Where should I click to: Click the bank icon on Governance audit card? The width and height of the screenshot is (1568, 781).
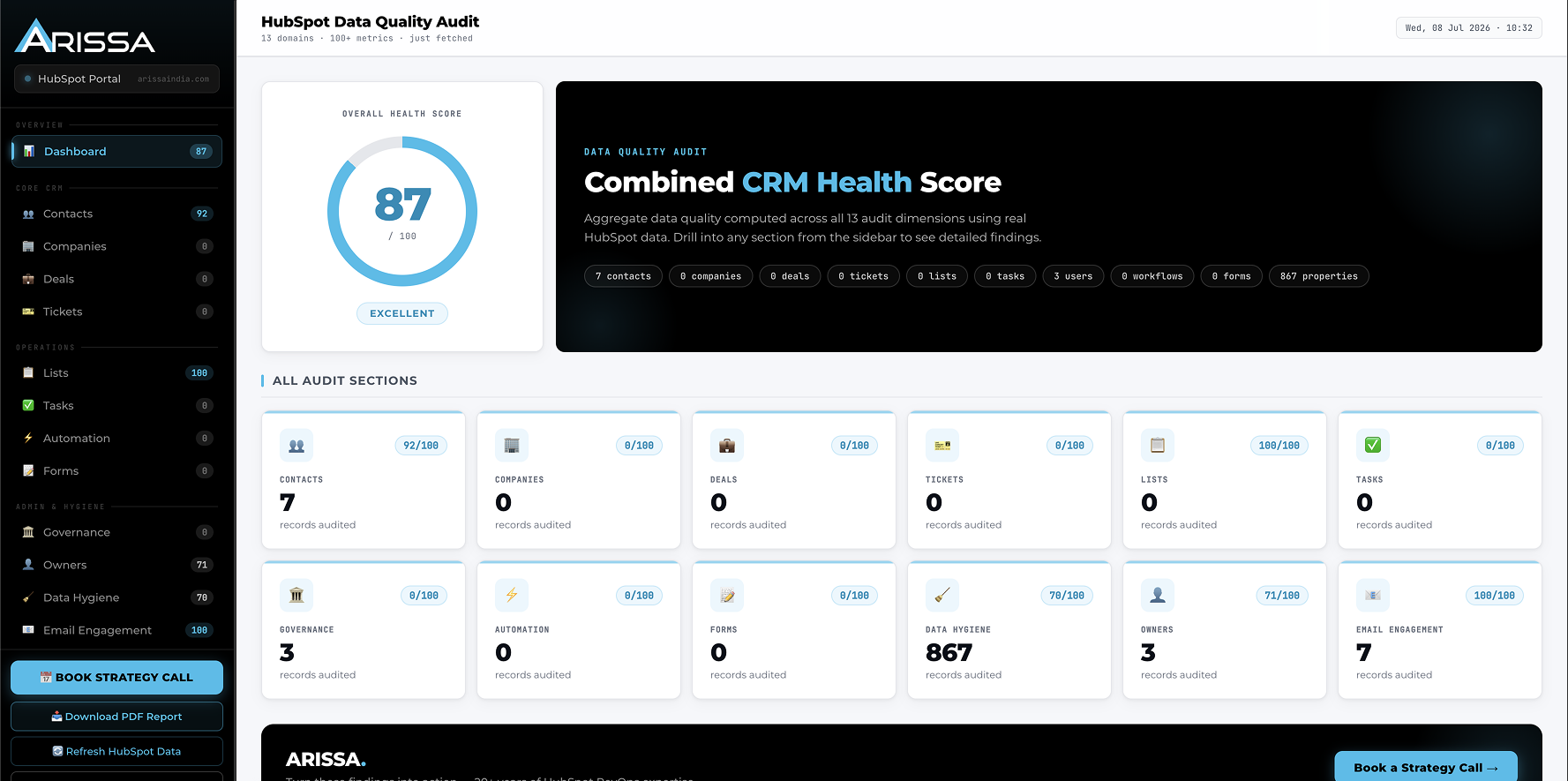point(296,596)
